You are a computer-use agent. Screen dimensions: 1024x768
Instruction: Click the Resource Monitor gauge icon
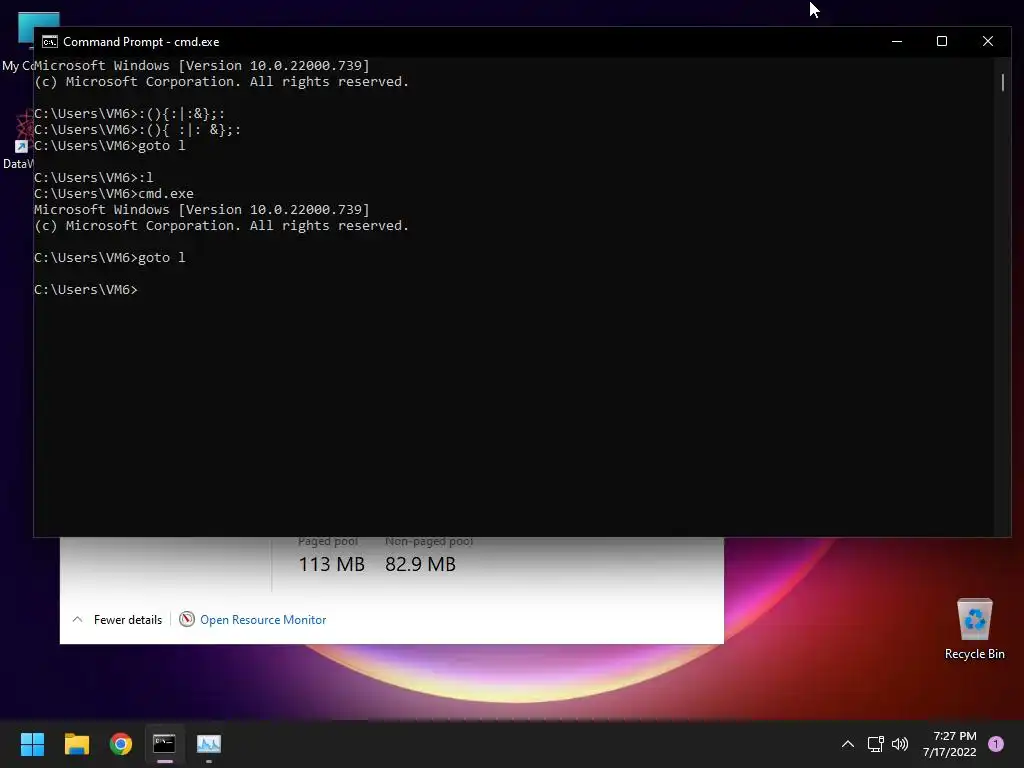pyautogui.click(x=187, y=619)
